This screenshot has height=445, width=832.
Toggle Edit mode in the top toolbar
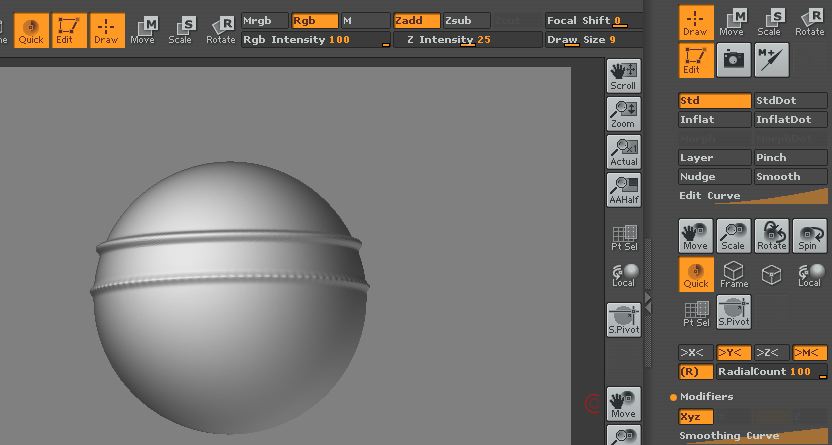pyautogui.click(x=70, y=31)
